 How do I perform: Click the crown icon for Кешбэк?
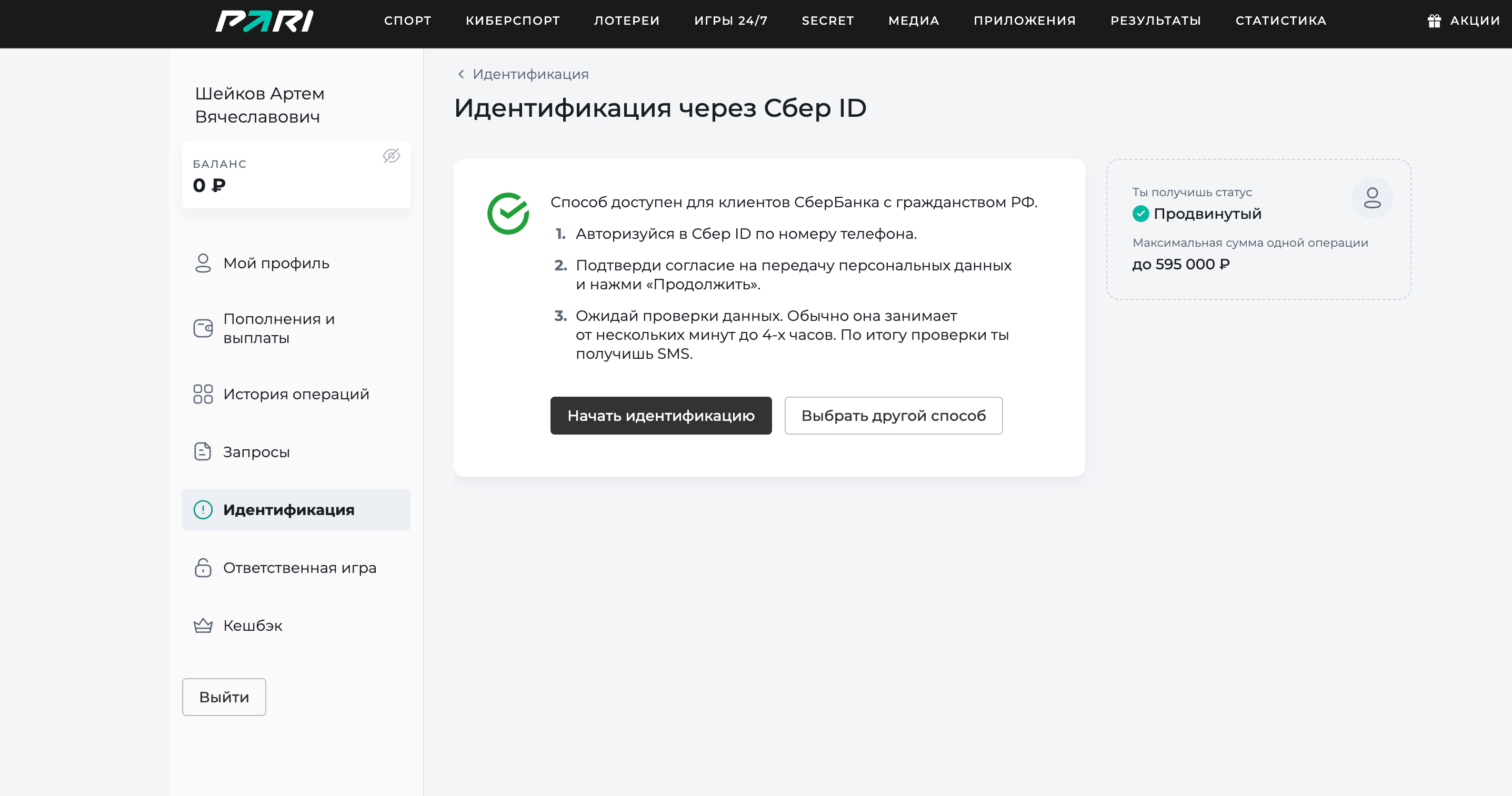(x=203, y=626)
